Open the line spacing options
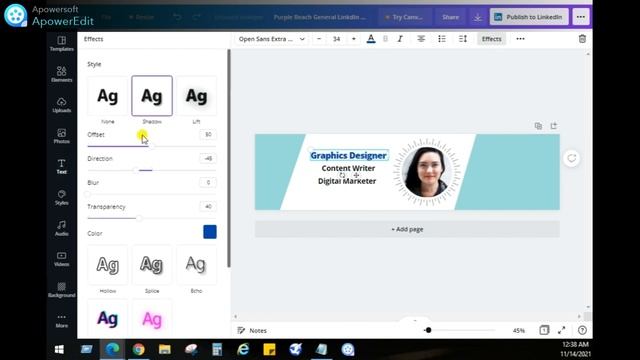 point(462,39)
